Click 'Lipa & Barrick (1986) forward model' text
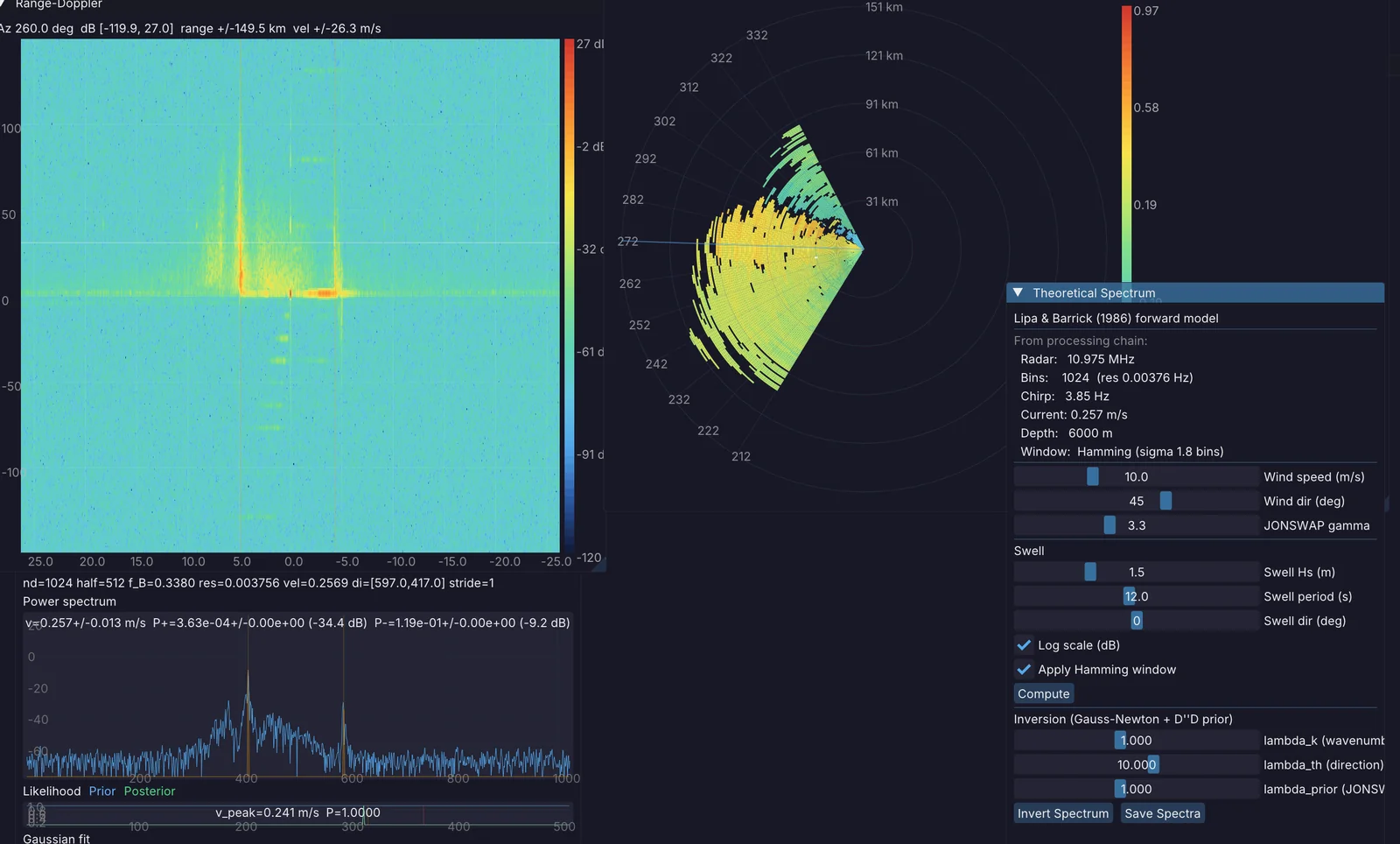The image size is (1400, 844). click(x=1116, y=319)
